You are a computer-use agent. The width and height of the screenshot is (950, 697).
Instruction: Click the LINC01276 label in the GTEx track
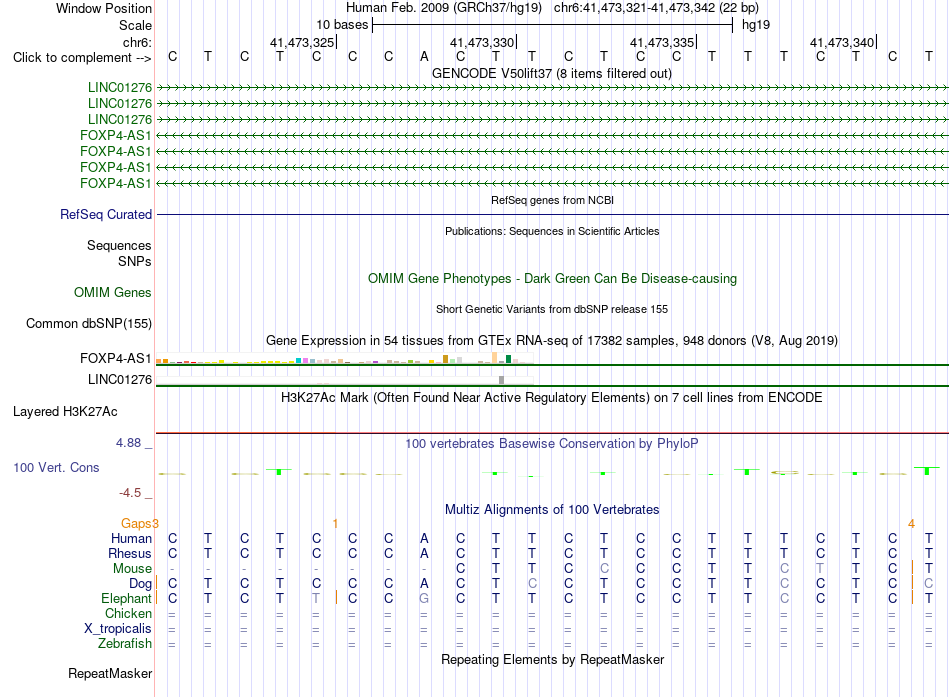point(119,379)
